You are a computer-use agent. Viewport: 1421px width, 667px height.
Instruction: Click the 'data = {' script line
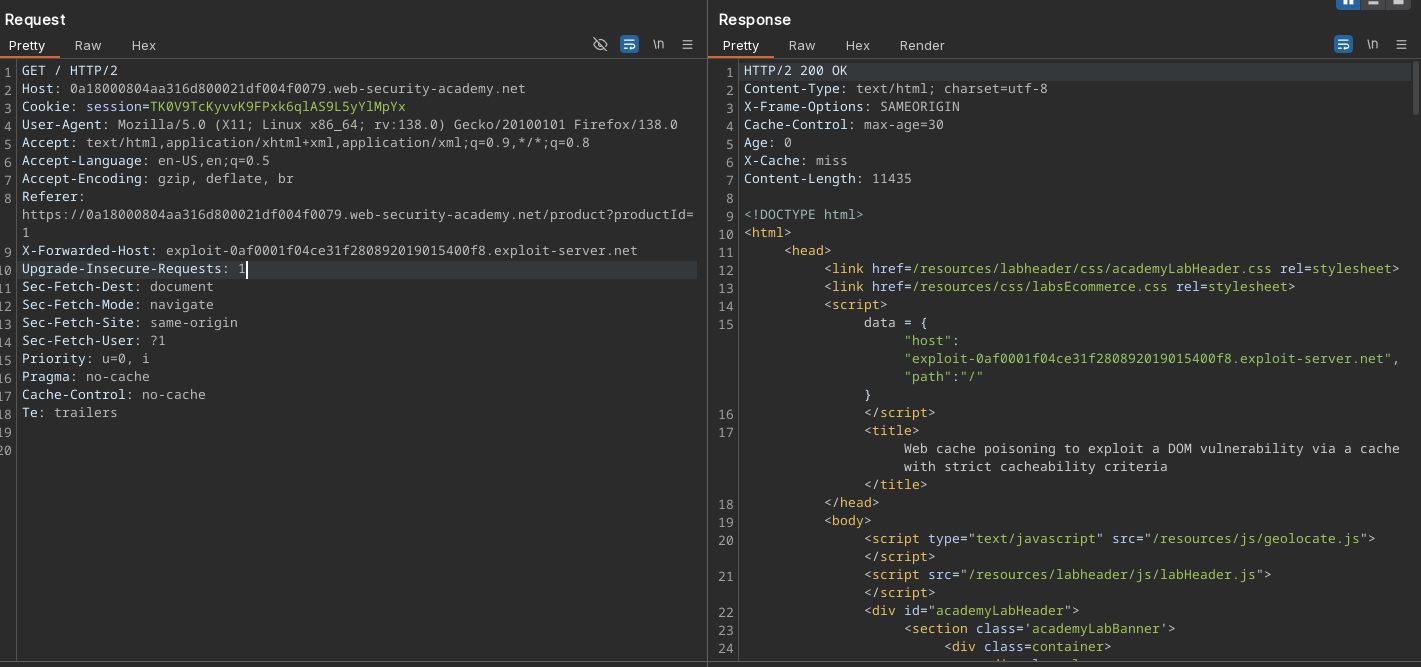point(896,322)
